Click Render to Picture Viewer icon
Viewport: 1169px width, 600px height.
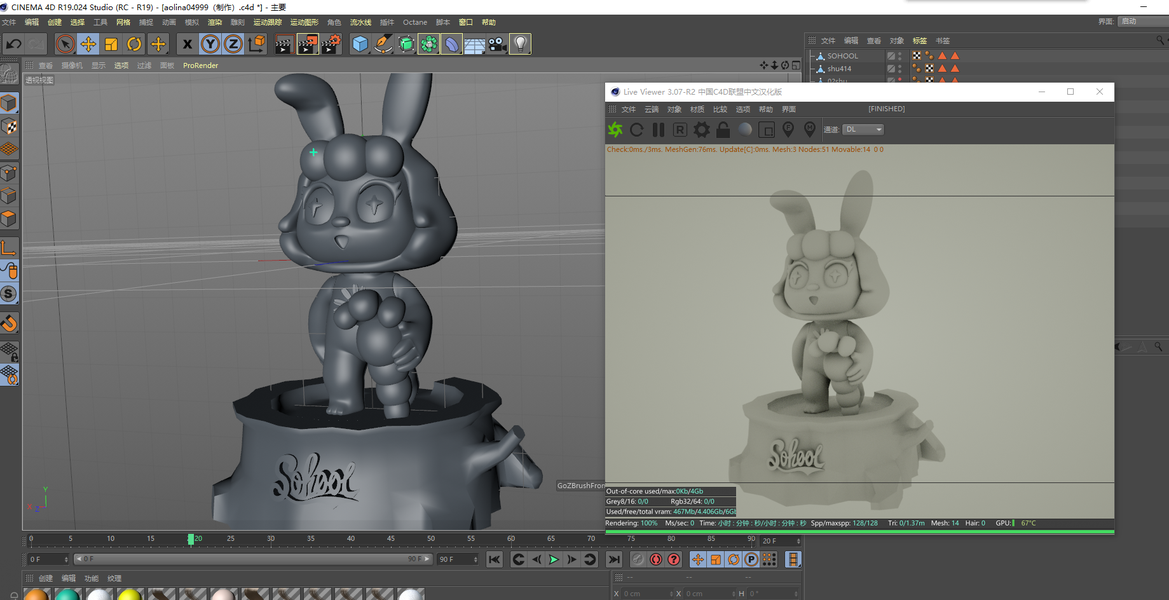(307, 44)
